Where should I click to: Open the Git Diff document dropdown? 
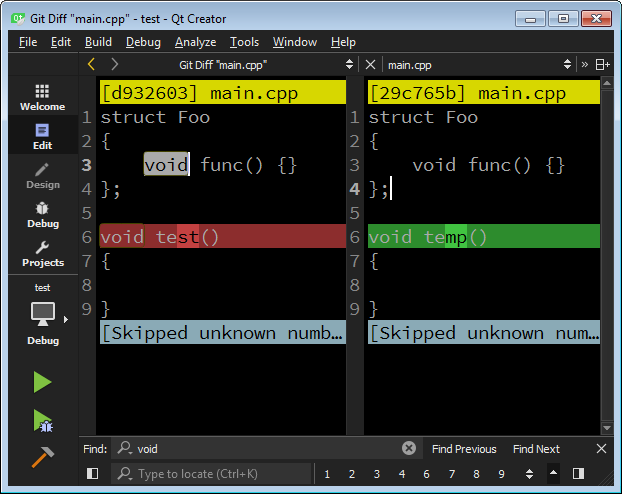point(349,64)
